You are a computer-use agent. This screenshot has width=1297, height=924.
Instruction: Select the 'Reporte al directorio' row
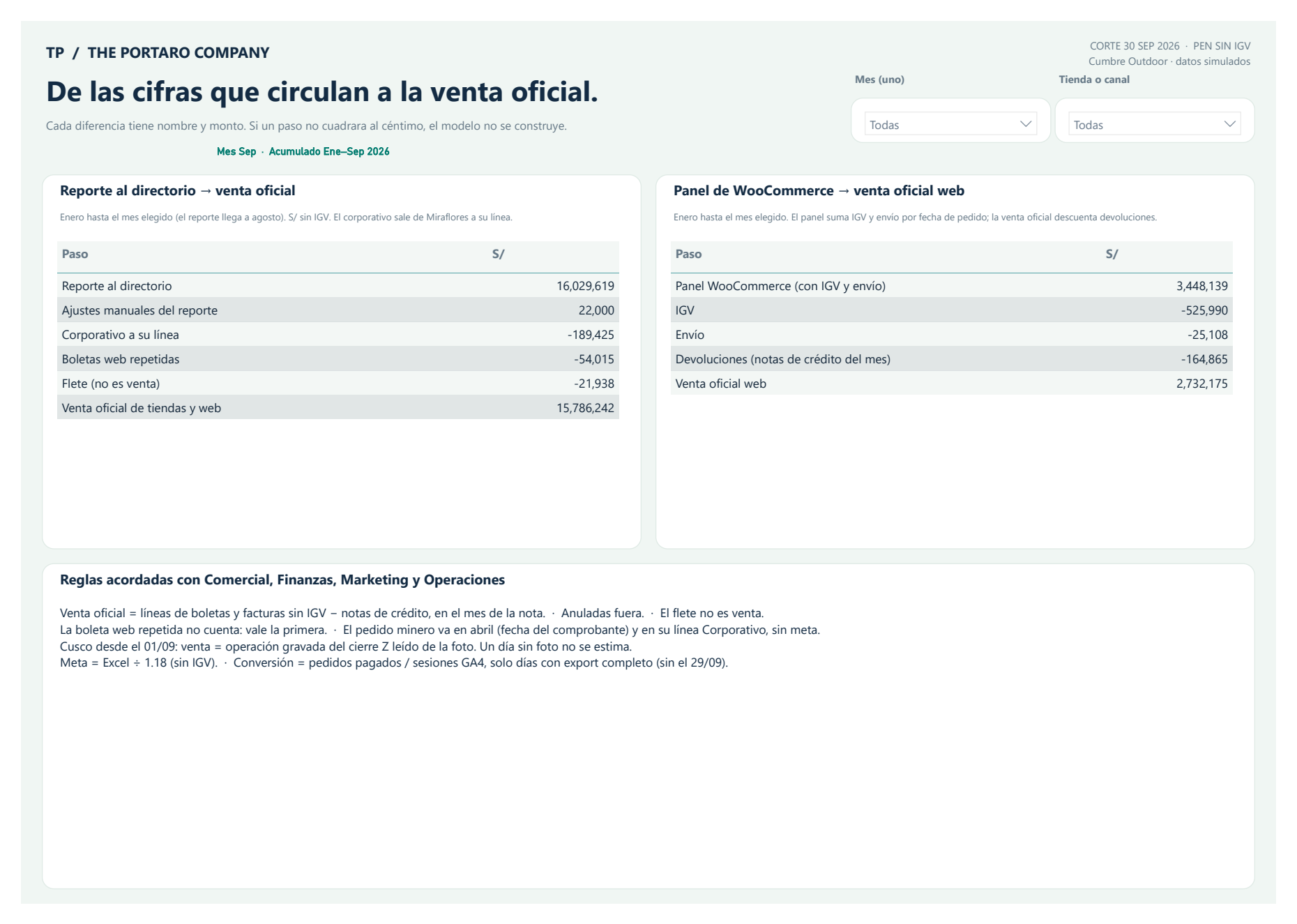pos(338,286)
